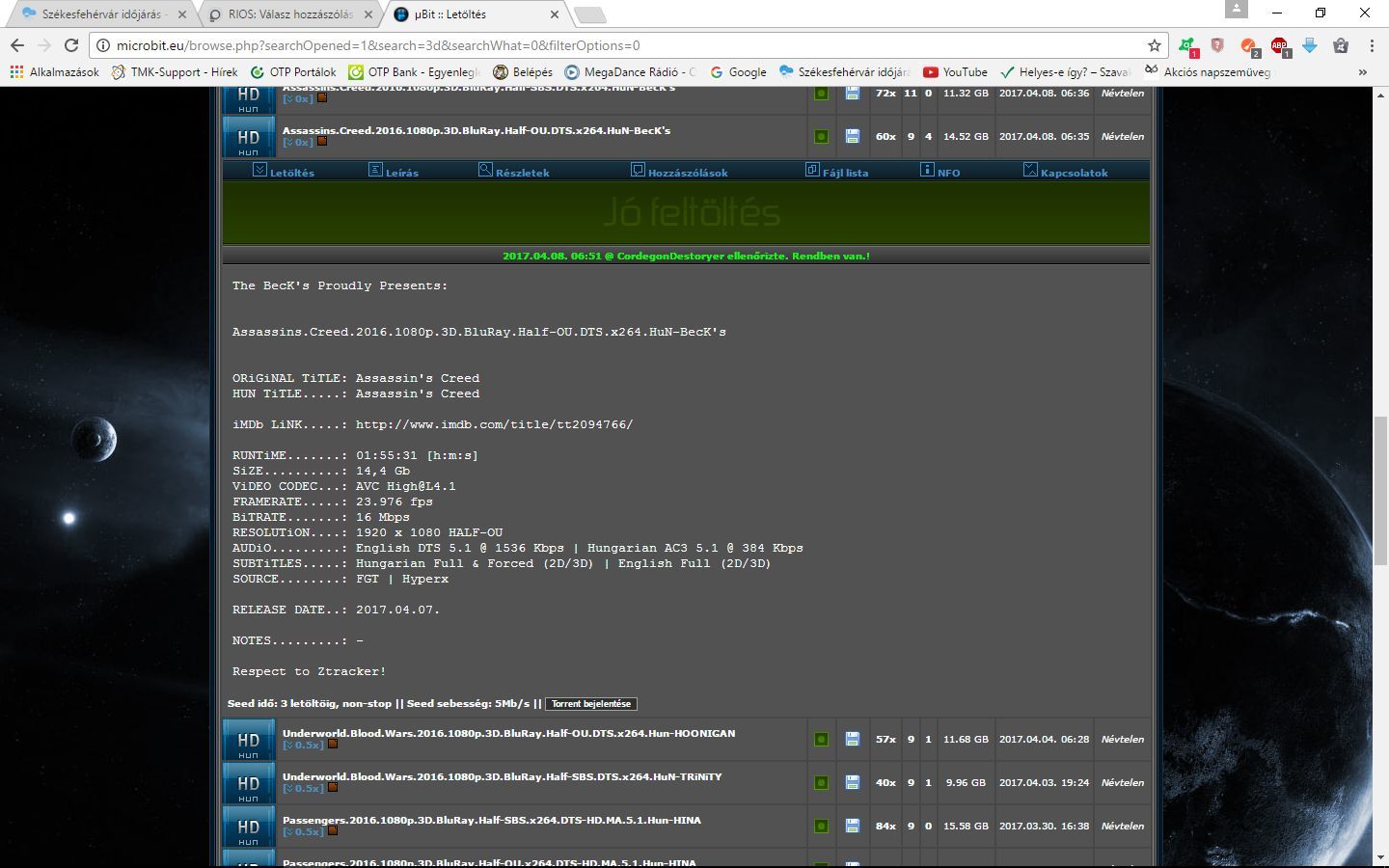Show hidden bookmarks with the chevron
This screenshot has width=1389, height=868.
click(1362, 71)
